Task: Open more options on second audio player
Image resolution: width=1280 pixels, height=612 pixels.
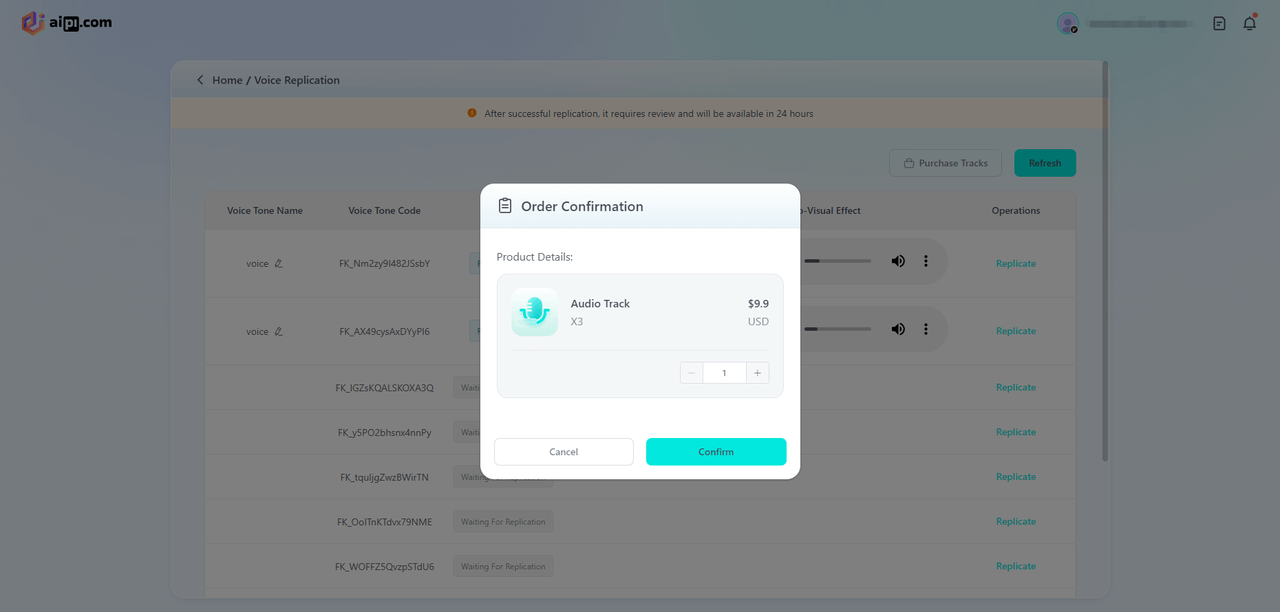Action: [926, 329]
